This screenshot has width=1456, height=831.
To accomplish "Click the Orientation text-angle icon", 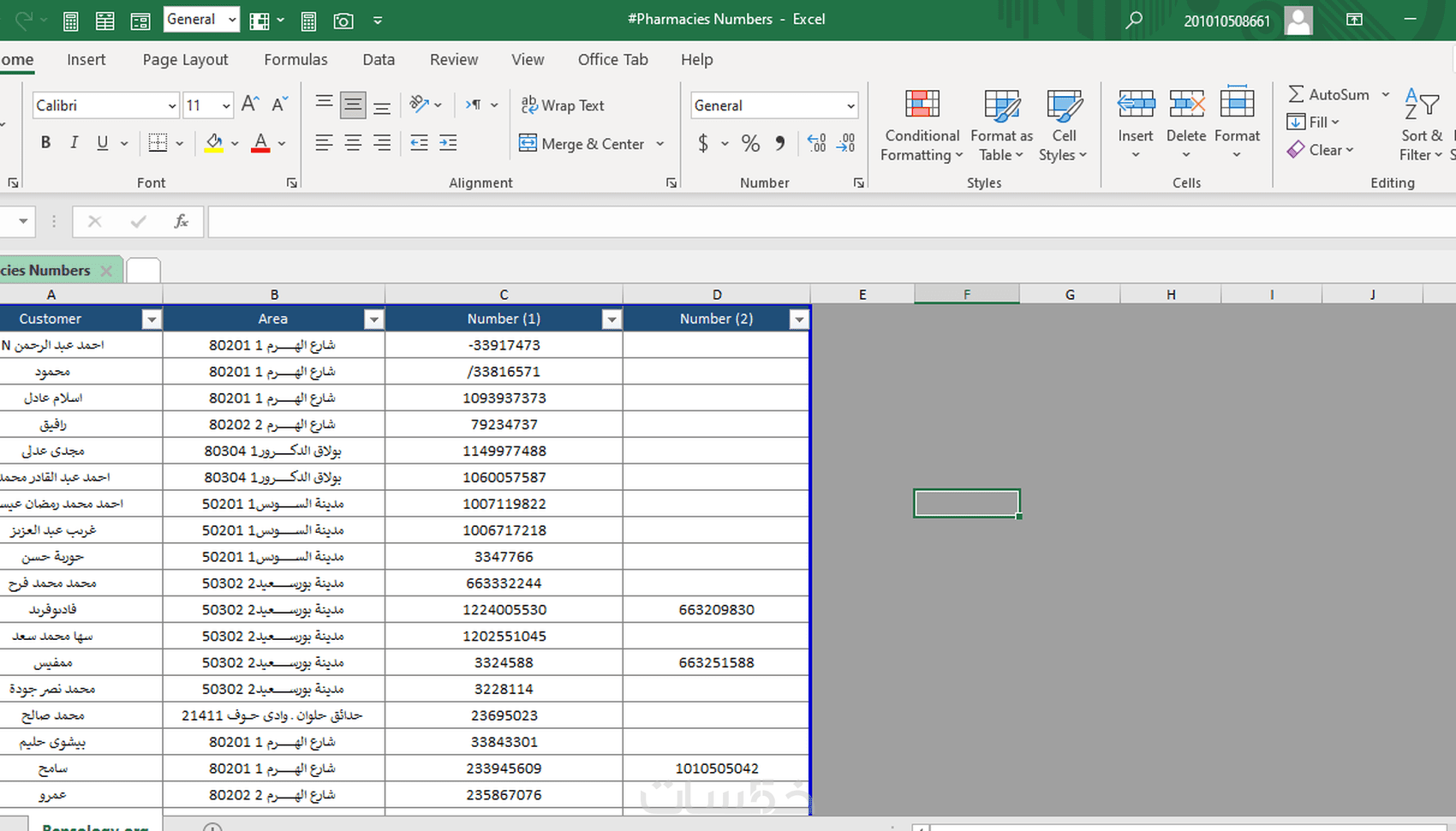I will click(419, 105).
